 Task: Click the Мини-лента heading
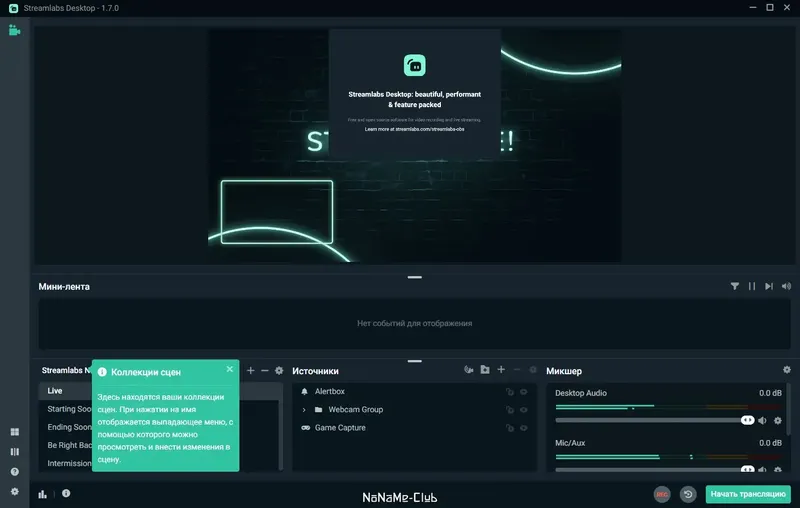64,287
